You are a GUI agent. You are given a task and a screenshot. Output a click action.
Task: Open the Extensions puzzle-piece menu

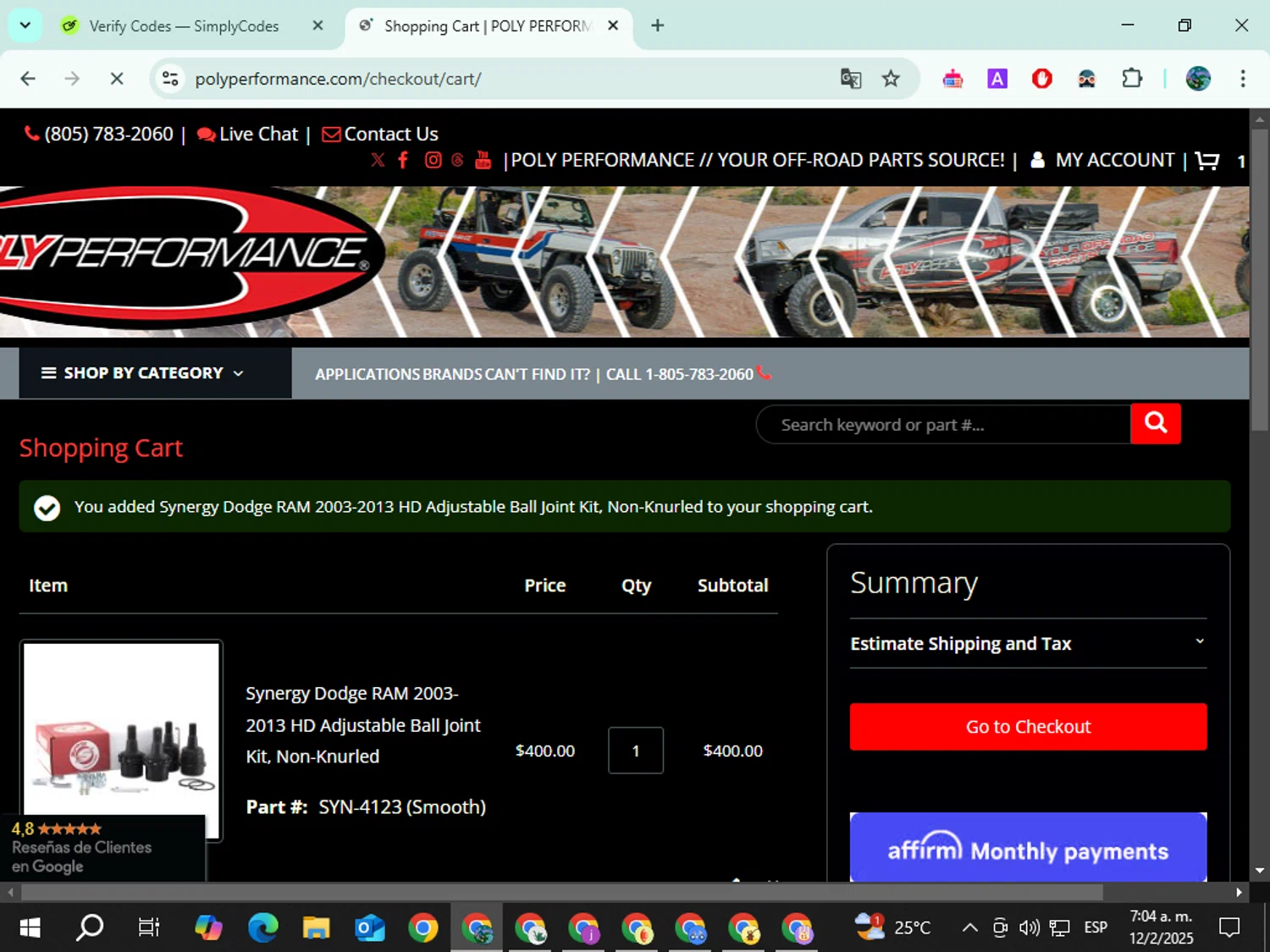(x=1132, y=79)
